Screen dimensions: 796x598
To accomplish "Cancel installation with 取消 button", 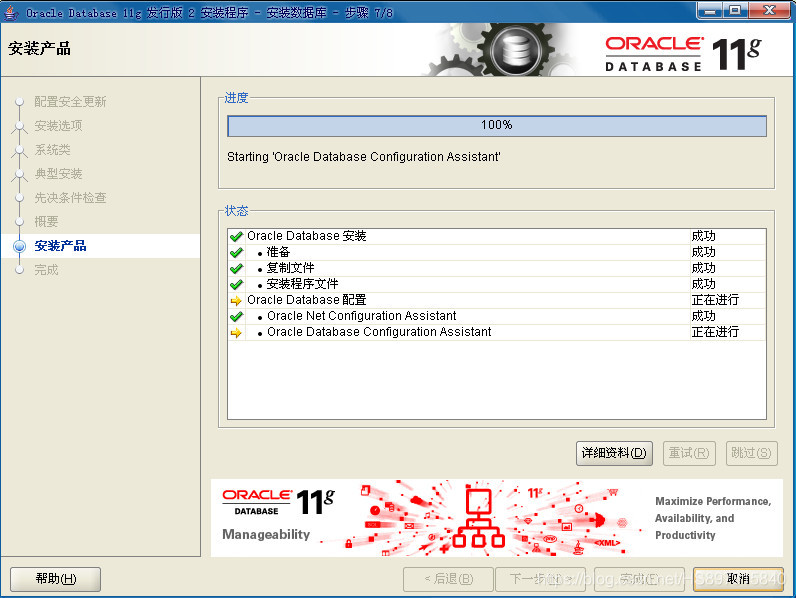I will tap(738, 579).
